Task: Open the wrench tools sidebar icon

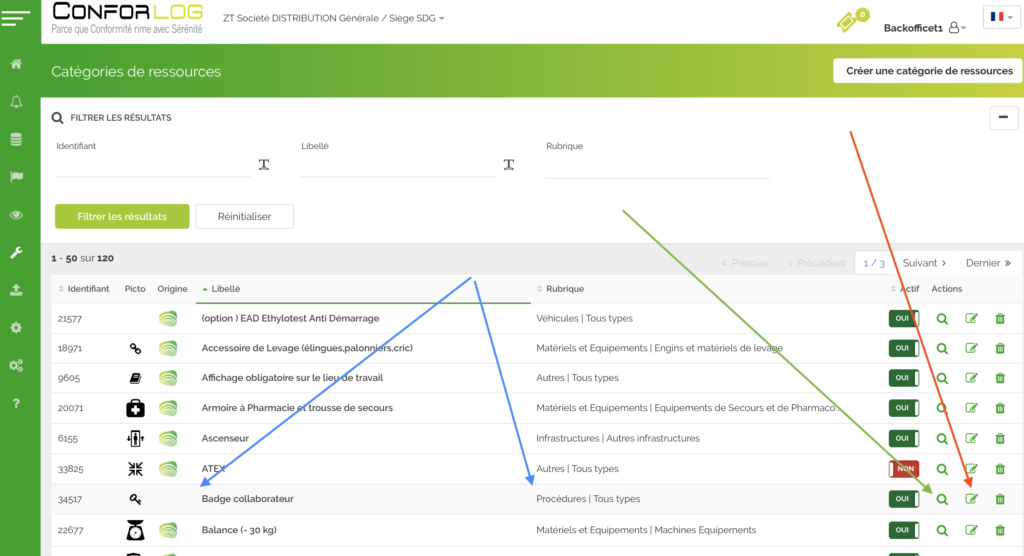Action: tap(16, 252)
